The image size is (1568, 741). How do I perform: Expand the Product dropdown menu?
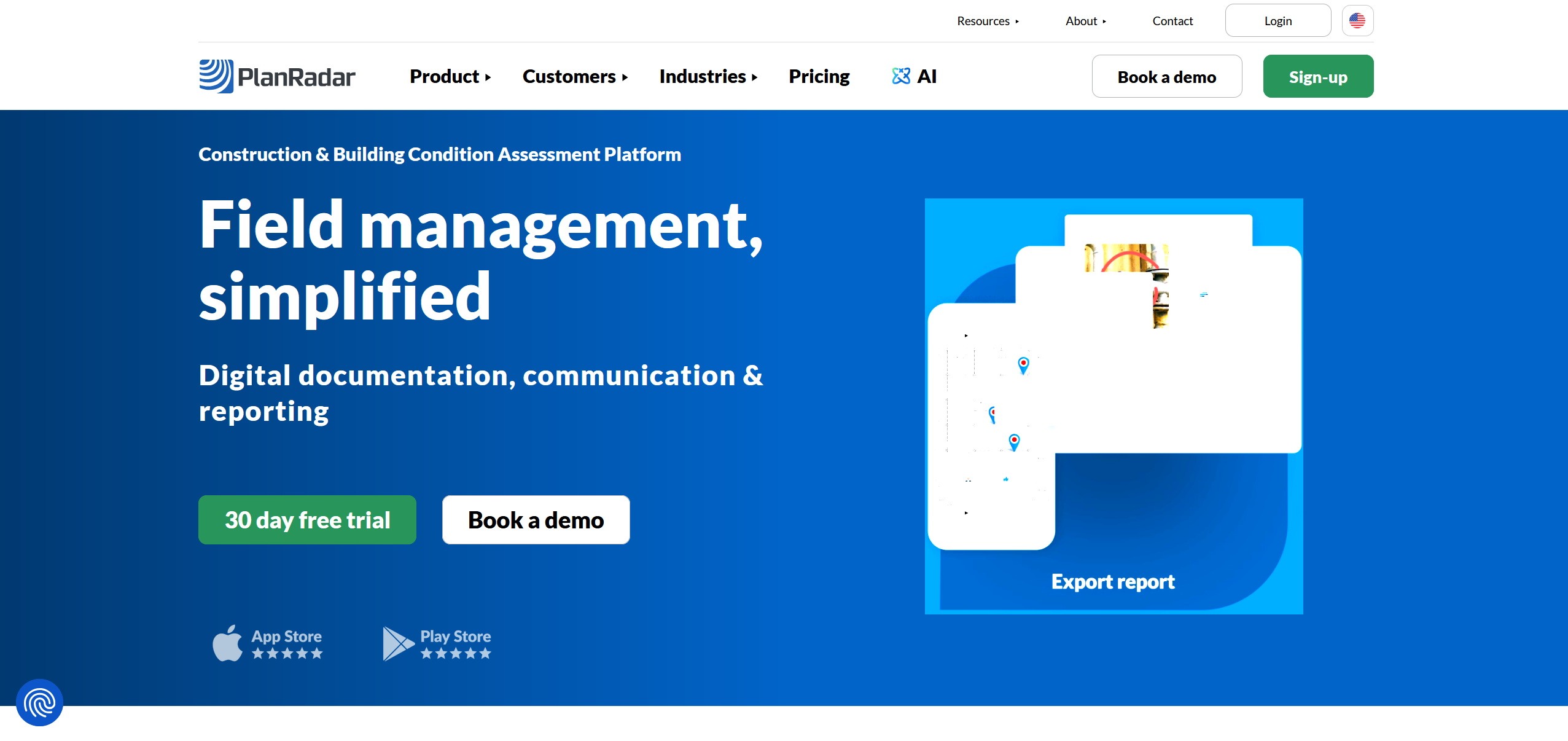[x=450, y=77]
